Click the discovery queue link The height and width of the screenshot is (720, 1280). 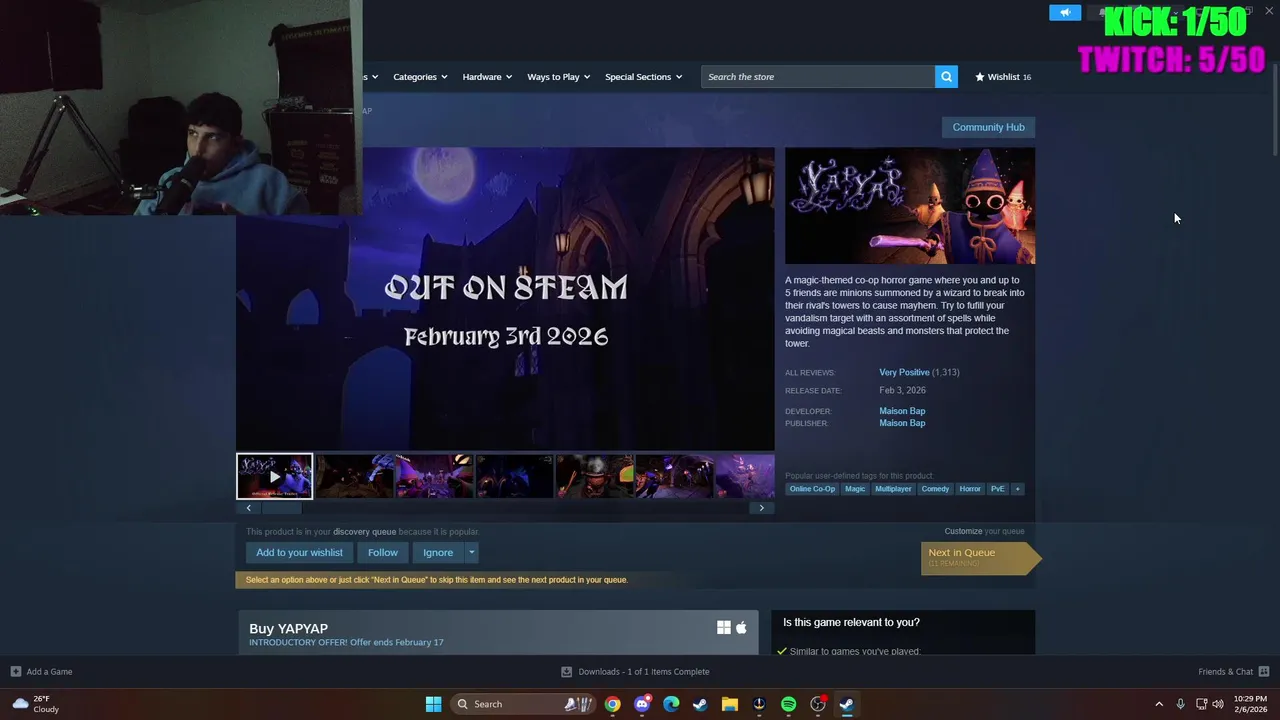[364, 532]
